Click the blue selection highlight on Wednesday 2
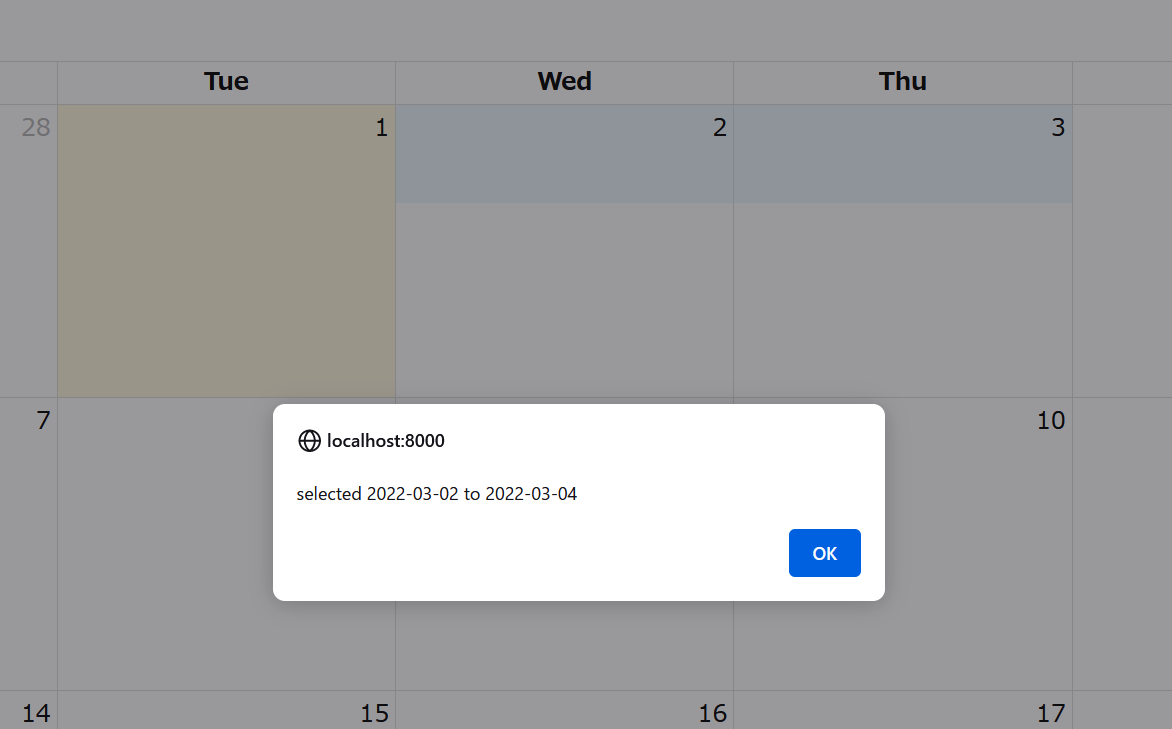The height and width of the screenshot is (729, 1172). pyautogui.click(x=564, y=154)
